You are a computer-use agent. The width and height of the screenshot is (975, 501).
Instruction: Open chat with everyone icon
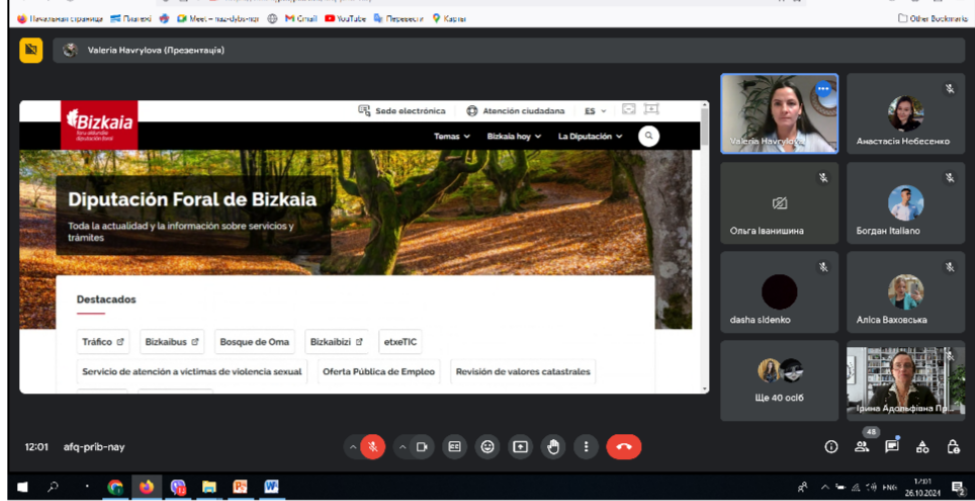(x=892, y=447)
